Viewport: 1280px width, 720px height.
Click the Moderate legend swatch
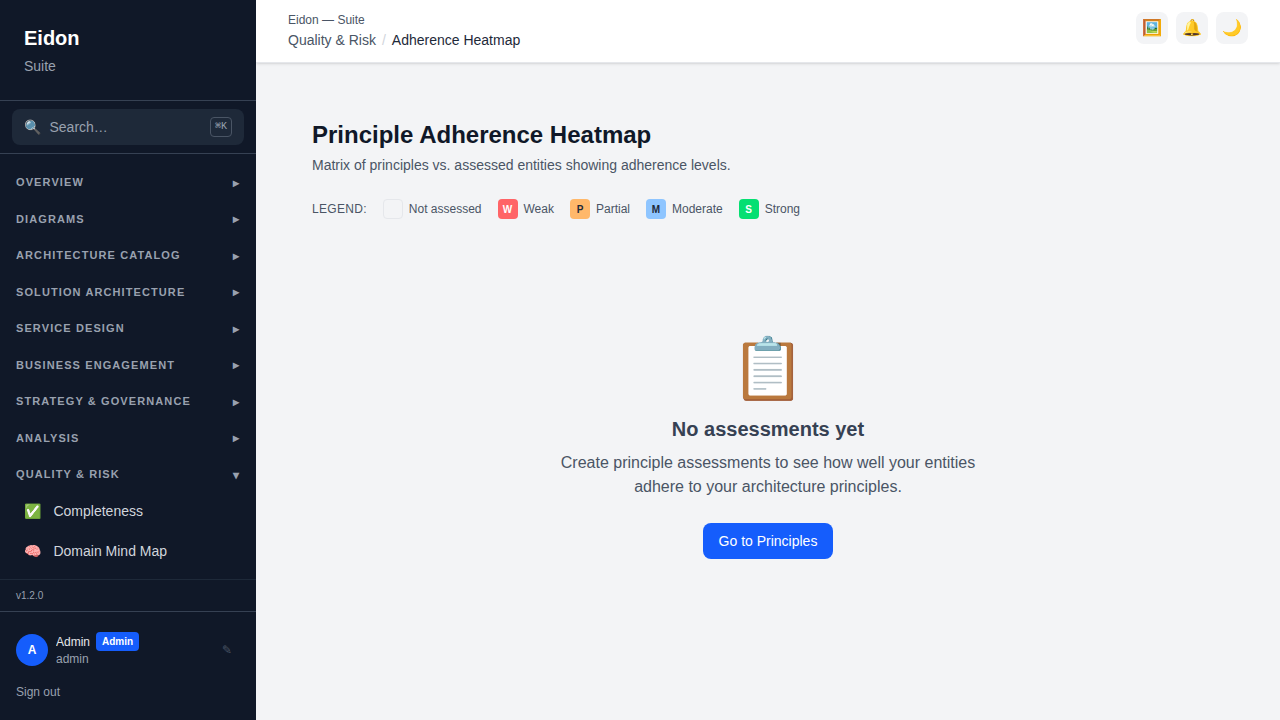[656, 209]
